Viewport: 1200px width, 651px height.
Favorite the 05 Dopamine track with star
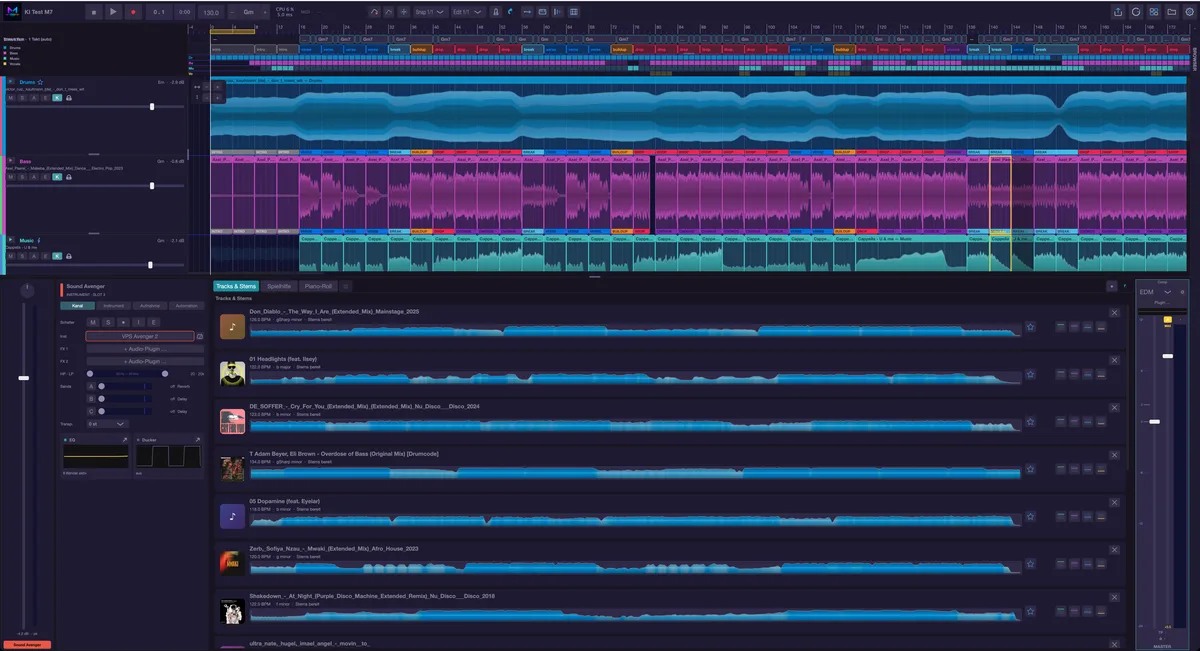pyautogui.click(x=1030, y=516)
